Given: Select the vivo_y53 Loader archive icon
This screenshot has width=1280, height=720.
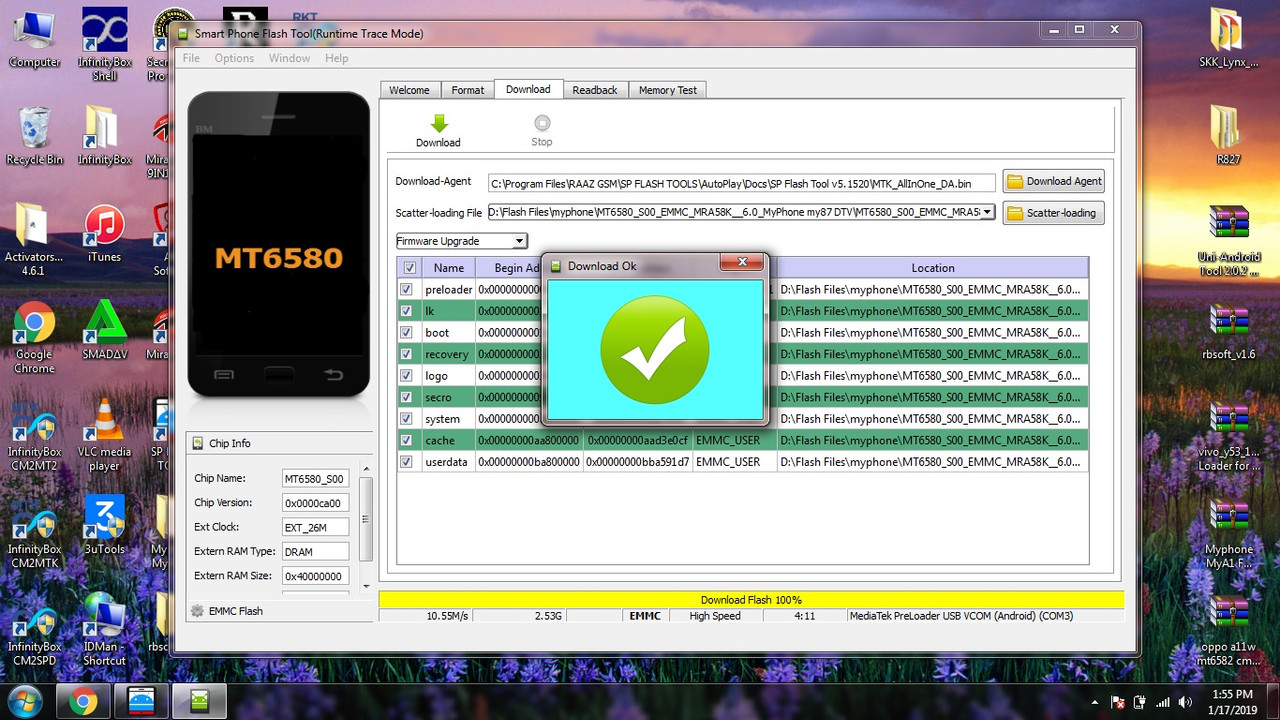Looking at the screenshot, I should [x=1228, y=436].
